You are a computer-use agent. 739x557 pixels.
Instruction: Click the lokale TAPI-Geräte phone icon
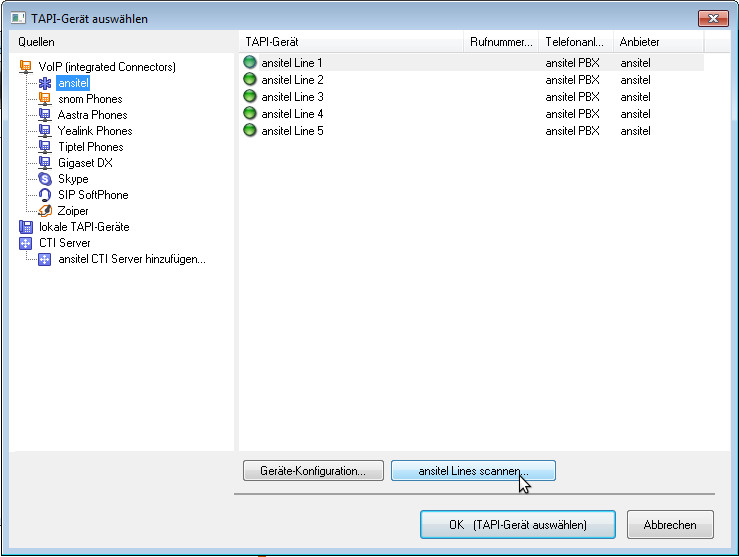tap(25, 227)
